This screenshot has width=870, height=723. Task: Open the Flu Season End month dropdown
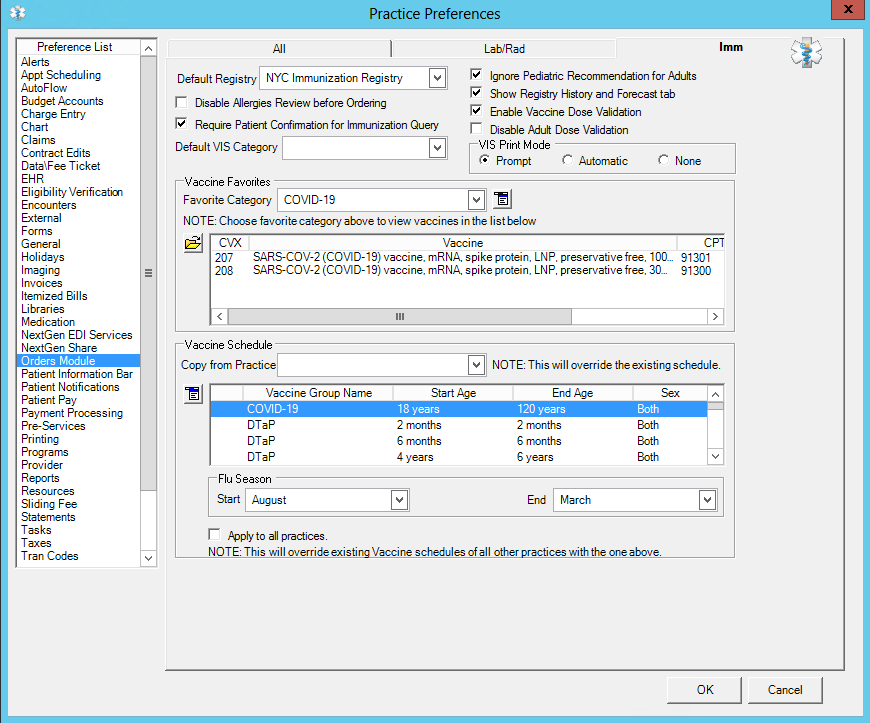(x=707, y=500)
